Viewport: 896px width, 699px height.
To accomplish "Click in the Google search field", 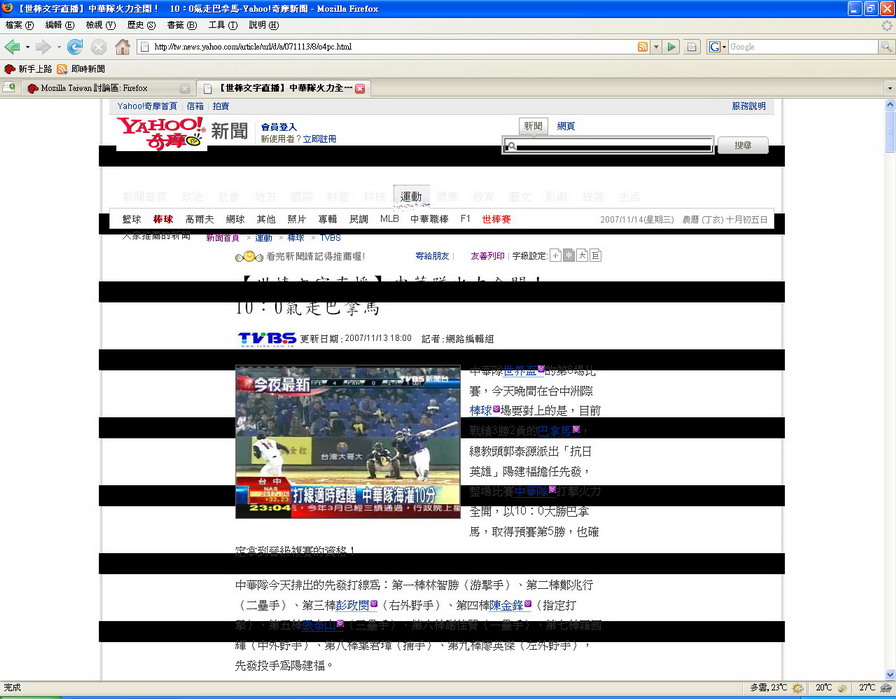I will [x=803, y=47].
